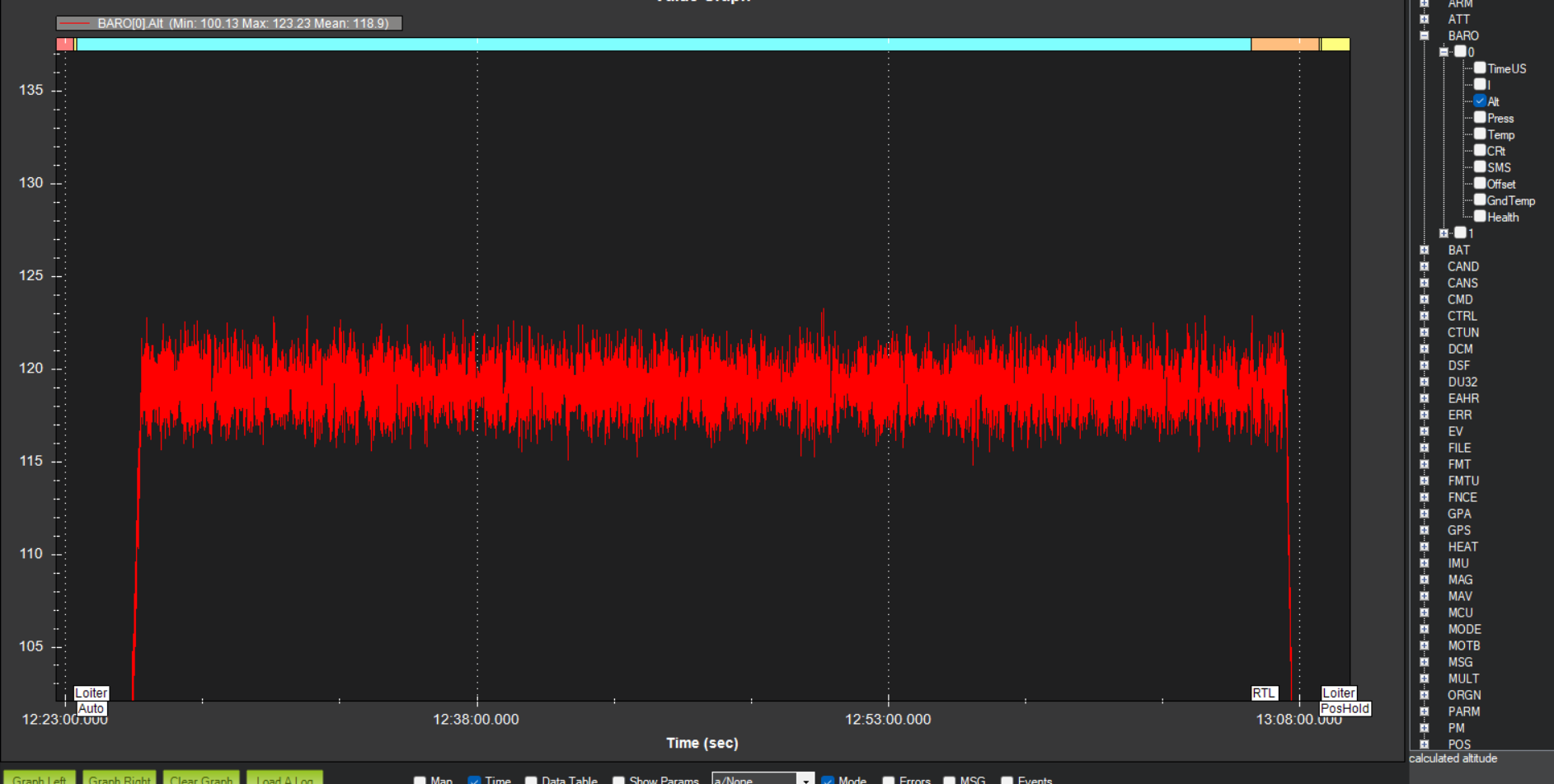The image size is (1554, 784).
Task: Enable the Errors checkbox
Action: pyautogui.click(x=888, y=780)
